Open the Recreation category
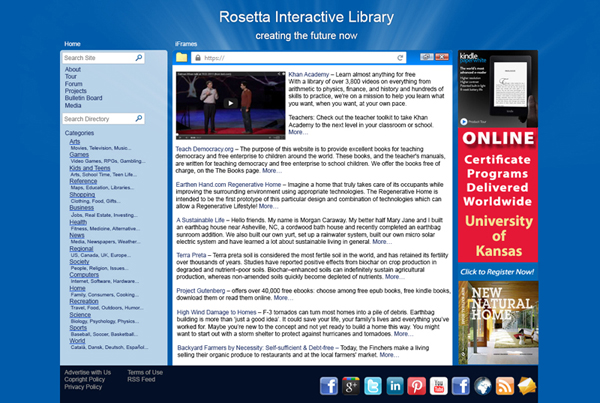600x403 pixels. coord(84,301)
